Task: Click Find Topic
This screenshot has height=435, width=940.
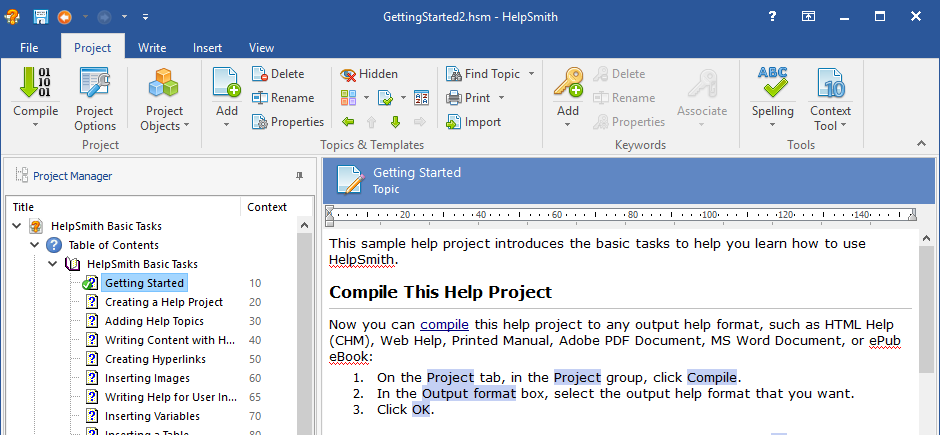Action: tap(483, 74)
